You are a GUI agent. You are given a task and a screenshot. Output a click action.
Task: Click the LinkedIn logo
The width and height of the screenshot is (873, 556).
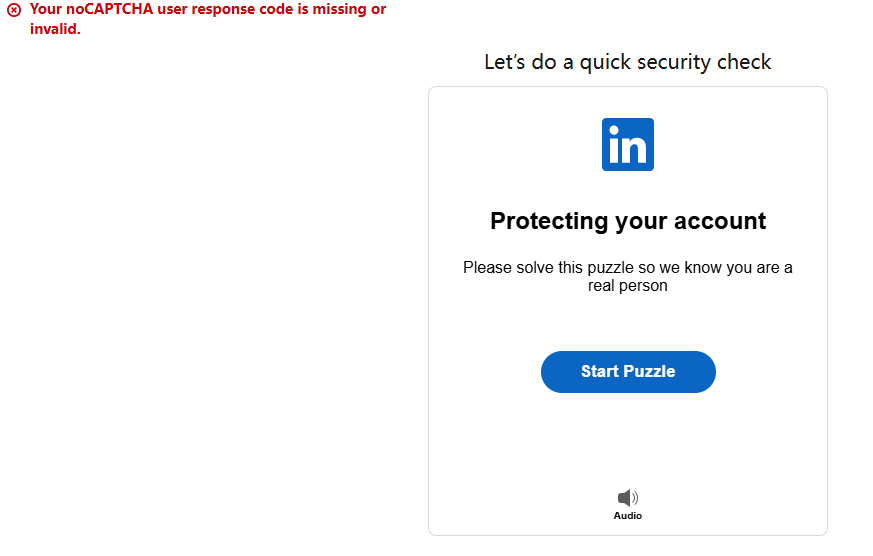(627, 144)
